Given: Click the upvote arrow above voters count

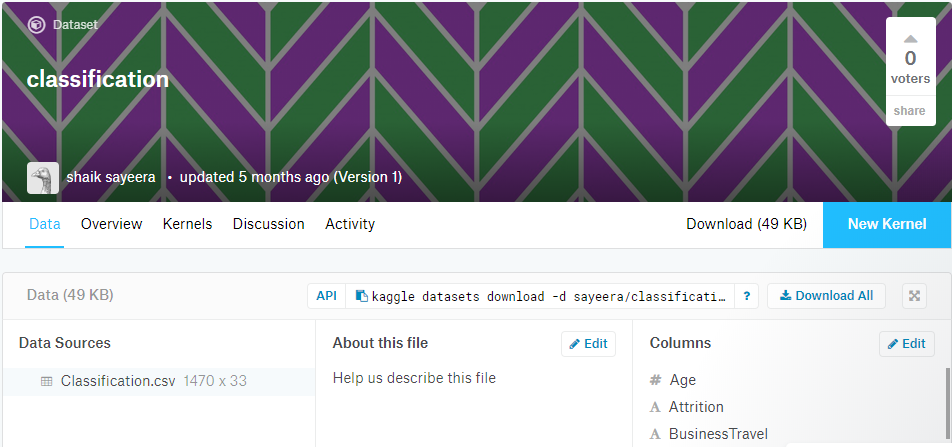Looking at the screenshot, I should pyautogui.click(x=910, y=39).
